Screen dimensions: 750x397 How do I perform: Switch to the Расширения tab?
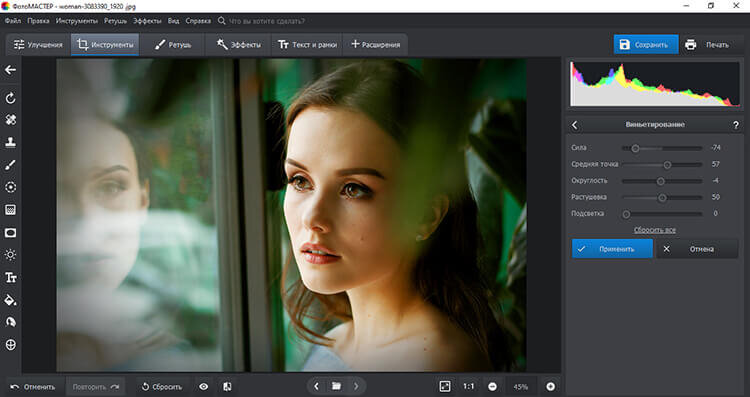pyautogui.click(x=375, y=44)
